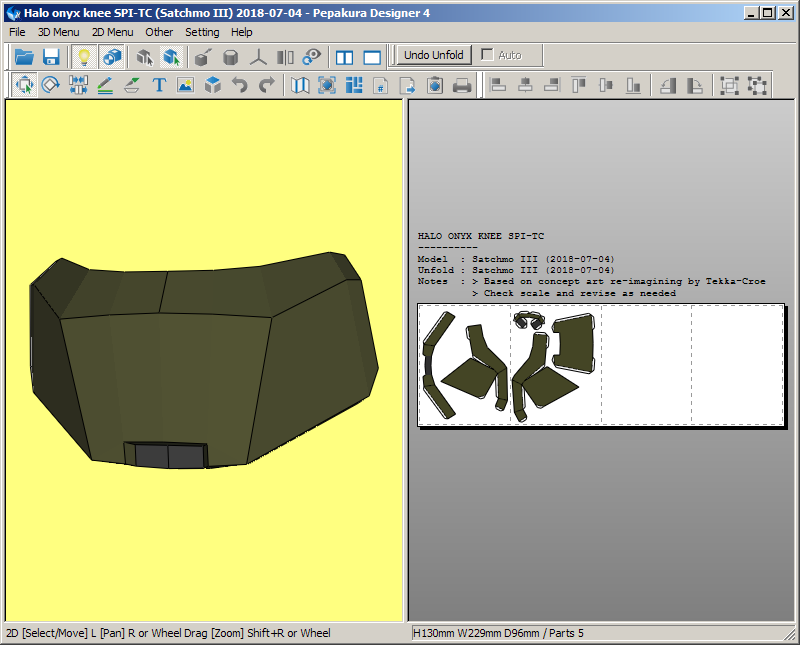
Task: Align selected parts to left edge
Action: click(x=498, y=85)
